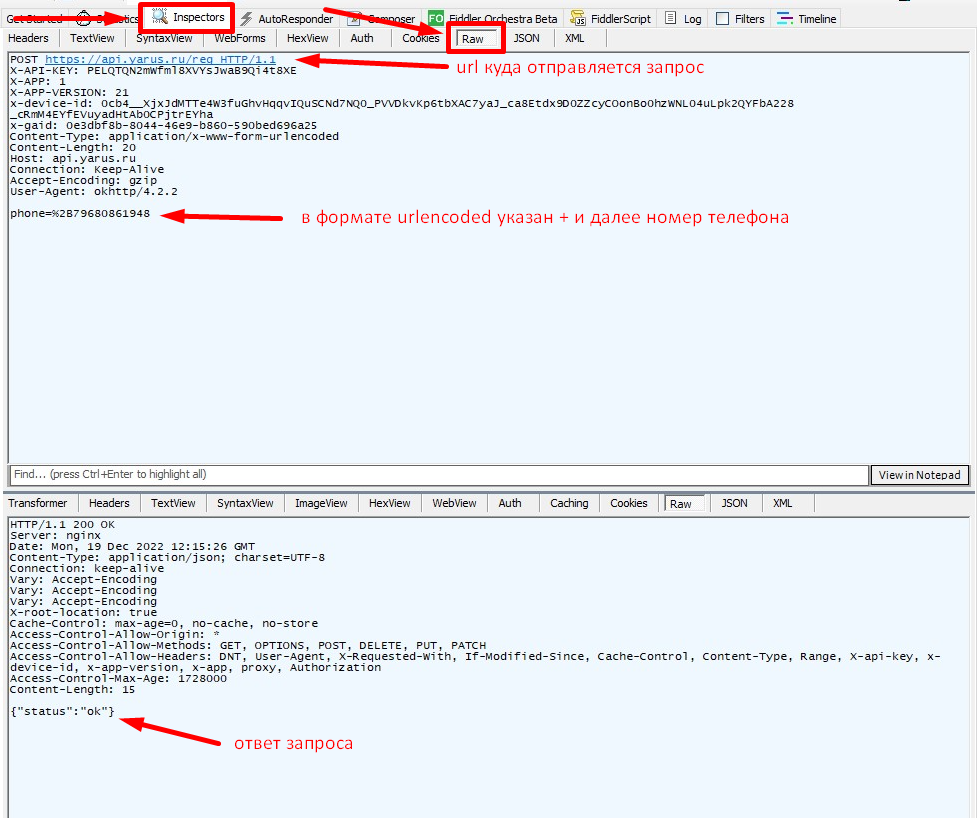
Task: Click the Host: api.yarus.ru line
Action: (x=73, y=158)
